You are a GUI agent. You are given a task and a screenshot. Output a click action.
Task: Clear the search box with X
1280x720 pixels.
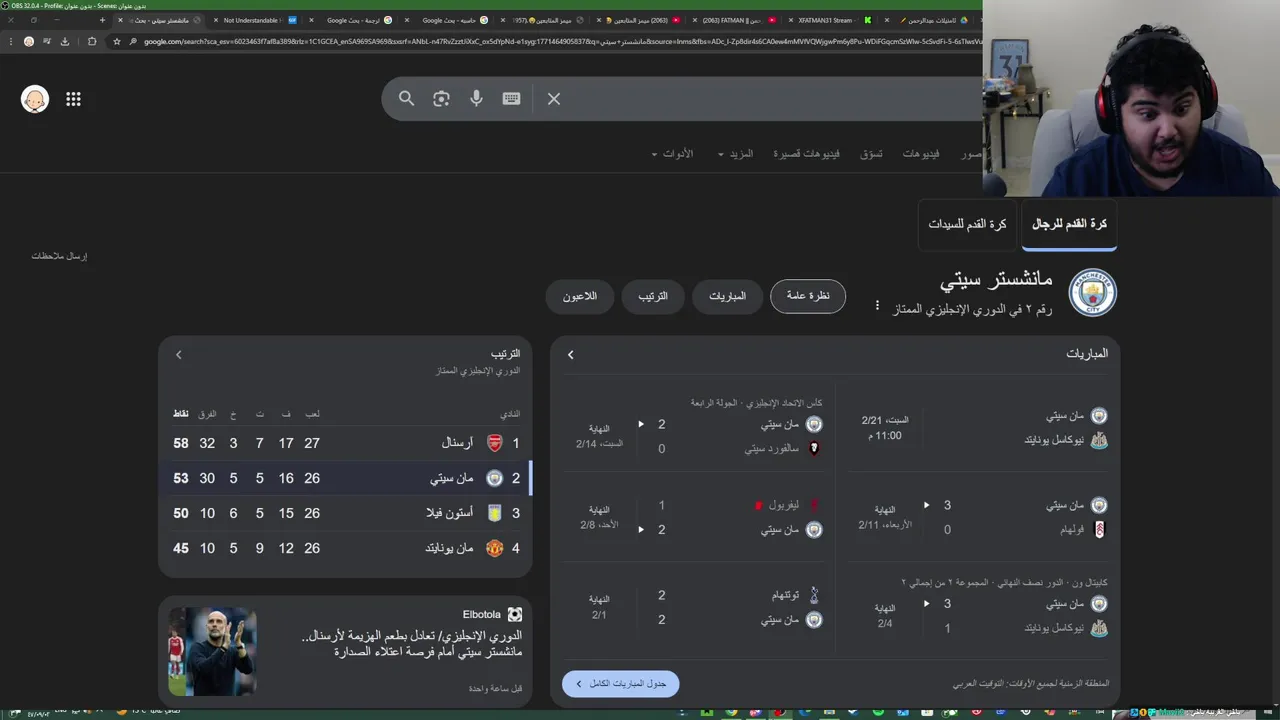[554, 99]
